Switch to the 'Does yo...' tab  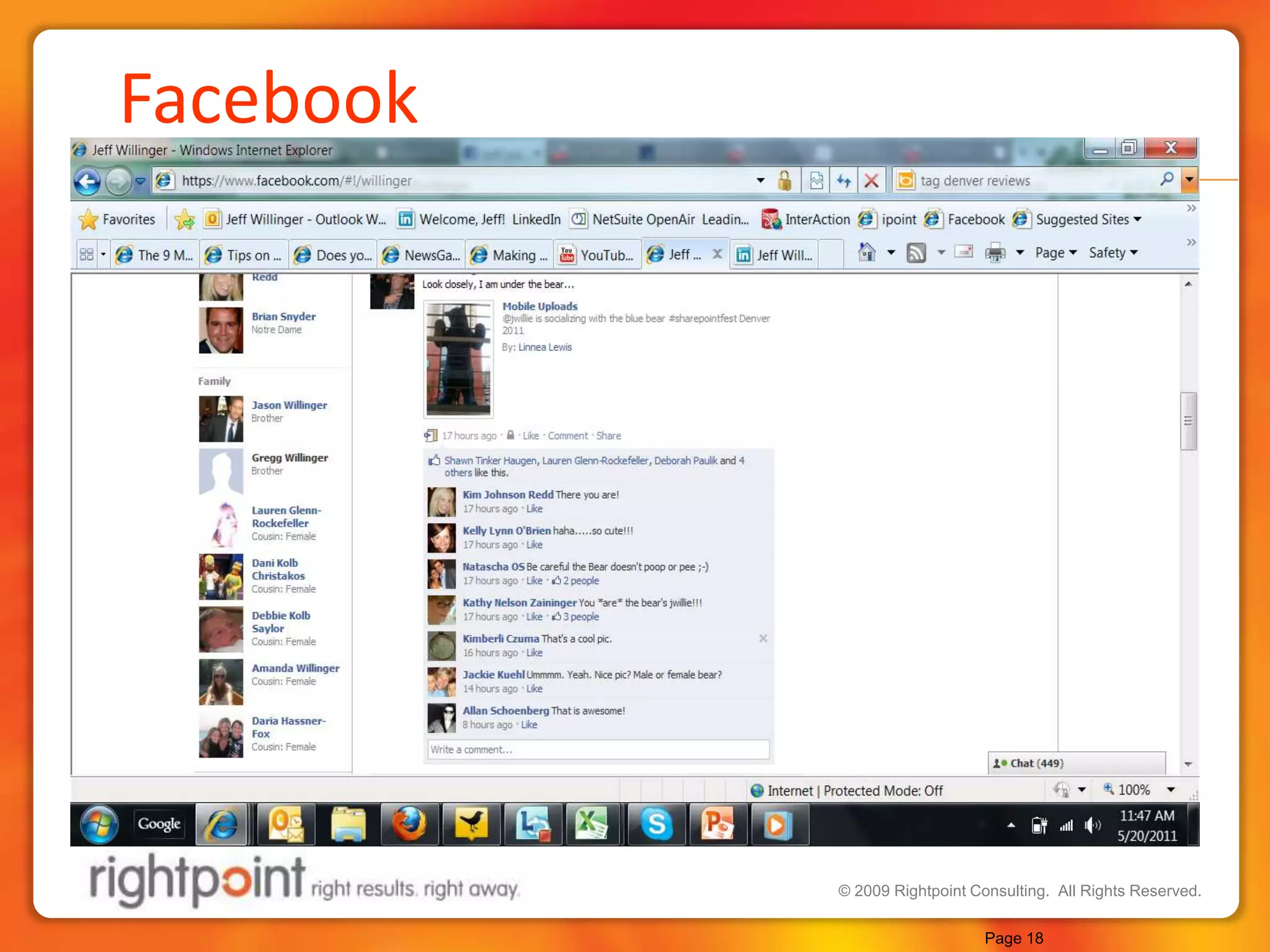click(333, 255)
